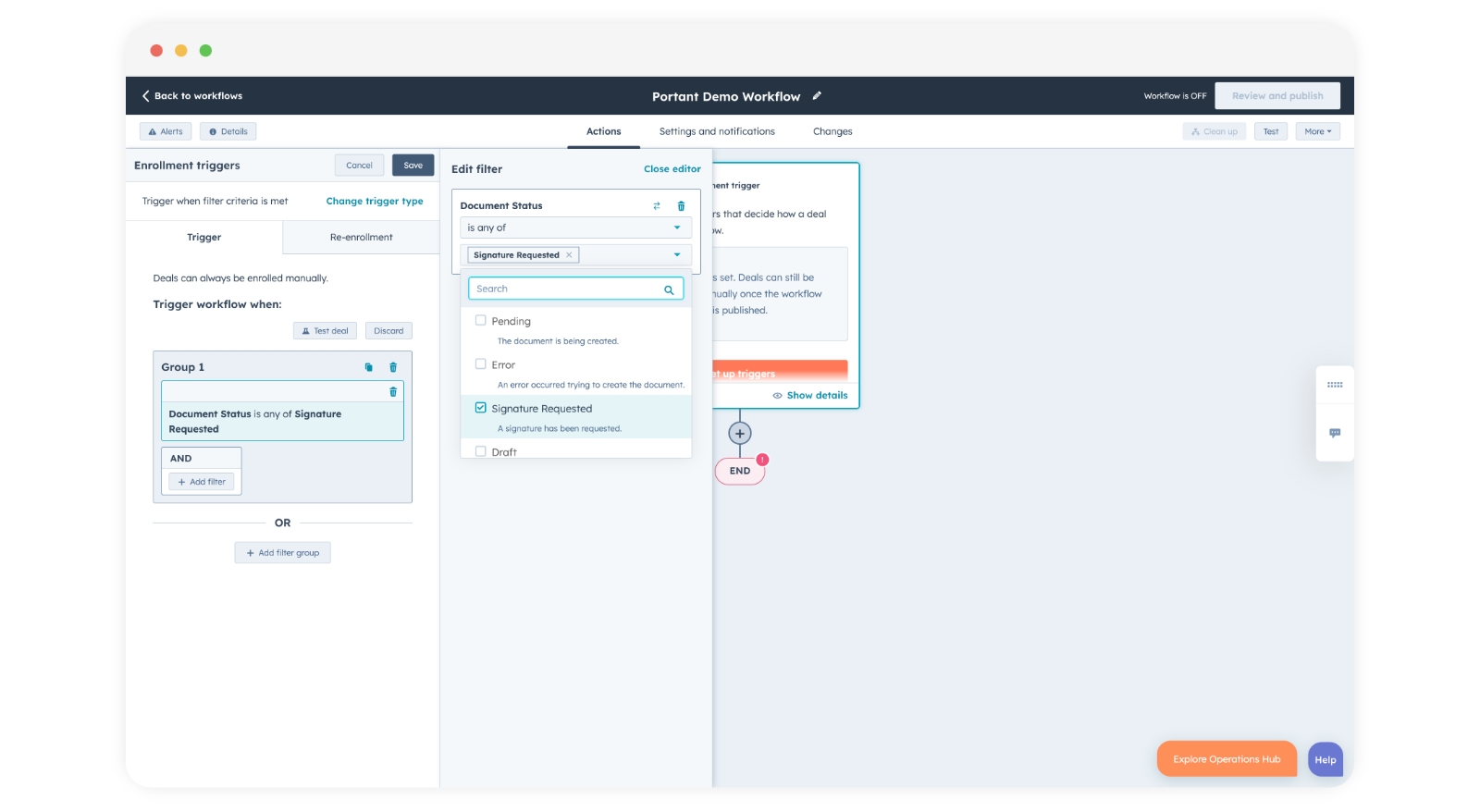The image size is (1480, 812).
Task: Clone Group 1 using the copy icon
Action: click(x=368, y=367)
